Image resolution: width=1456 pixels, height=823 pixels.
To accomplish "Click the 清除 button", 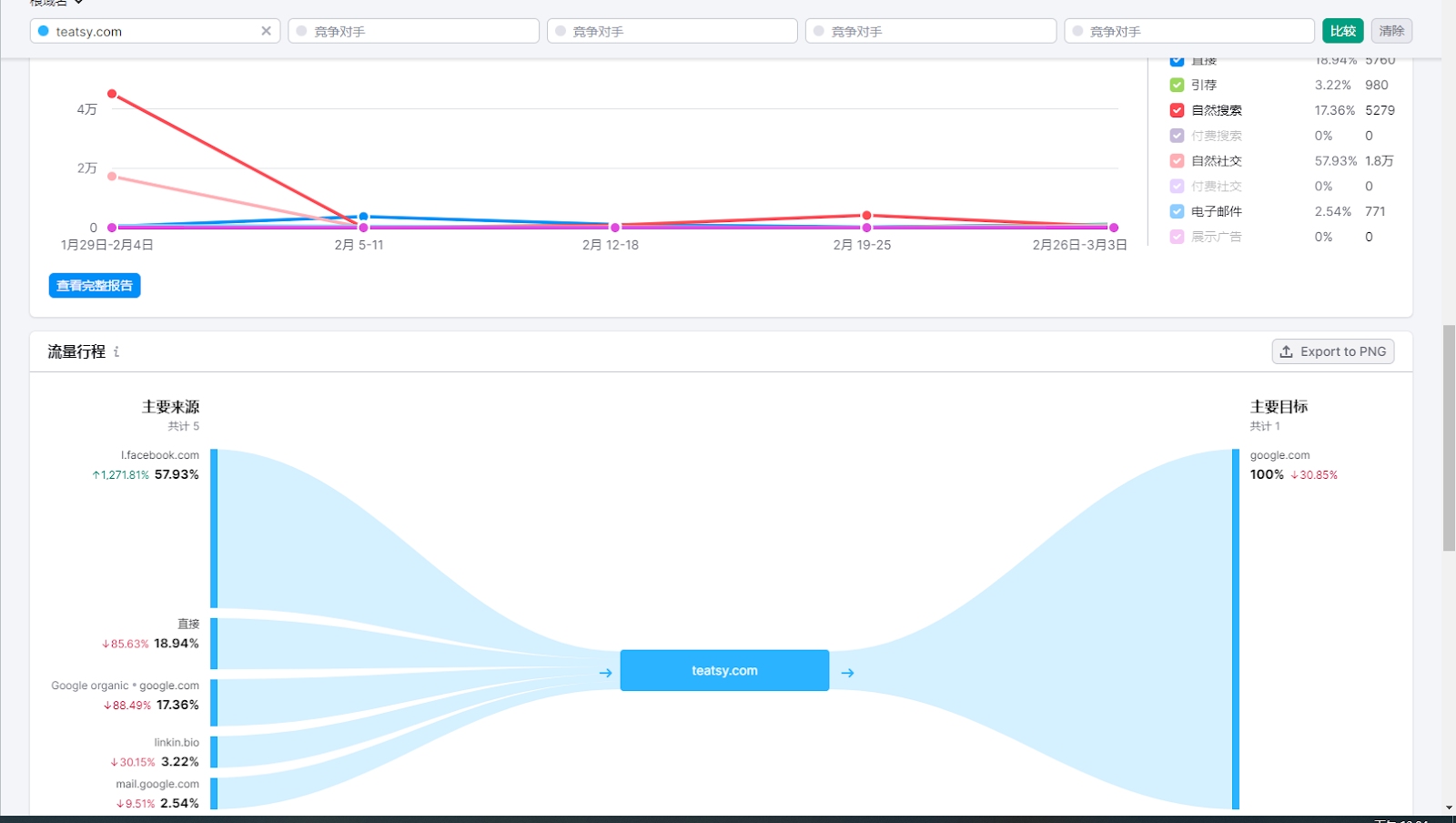I will coord(1390,31).
